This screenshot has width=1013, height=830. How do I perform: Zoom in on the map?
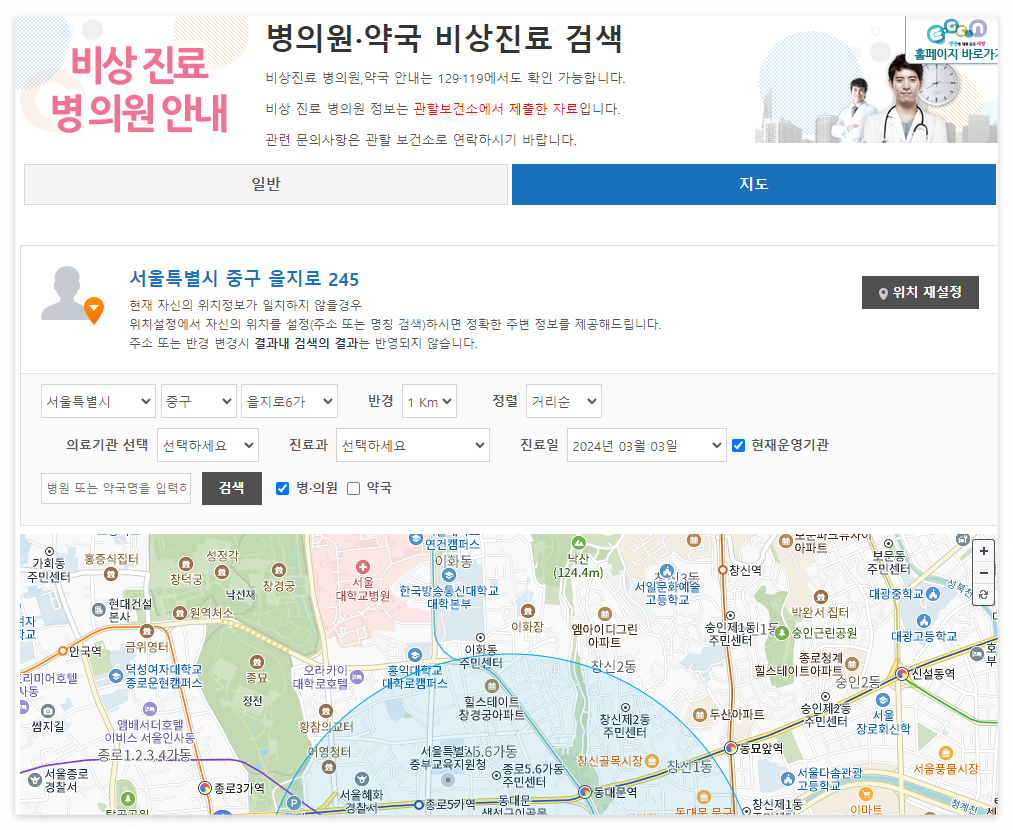[984, 551]
